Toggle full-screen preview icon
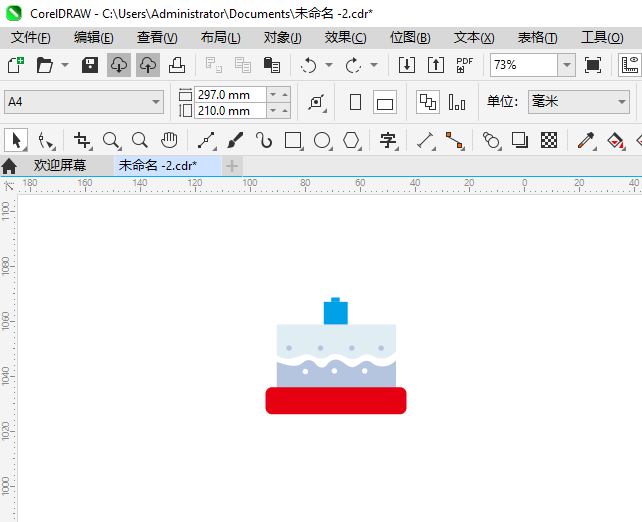Screen dimensions: 642x522 [x=593, y=65]
